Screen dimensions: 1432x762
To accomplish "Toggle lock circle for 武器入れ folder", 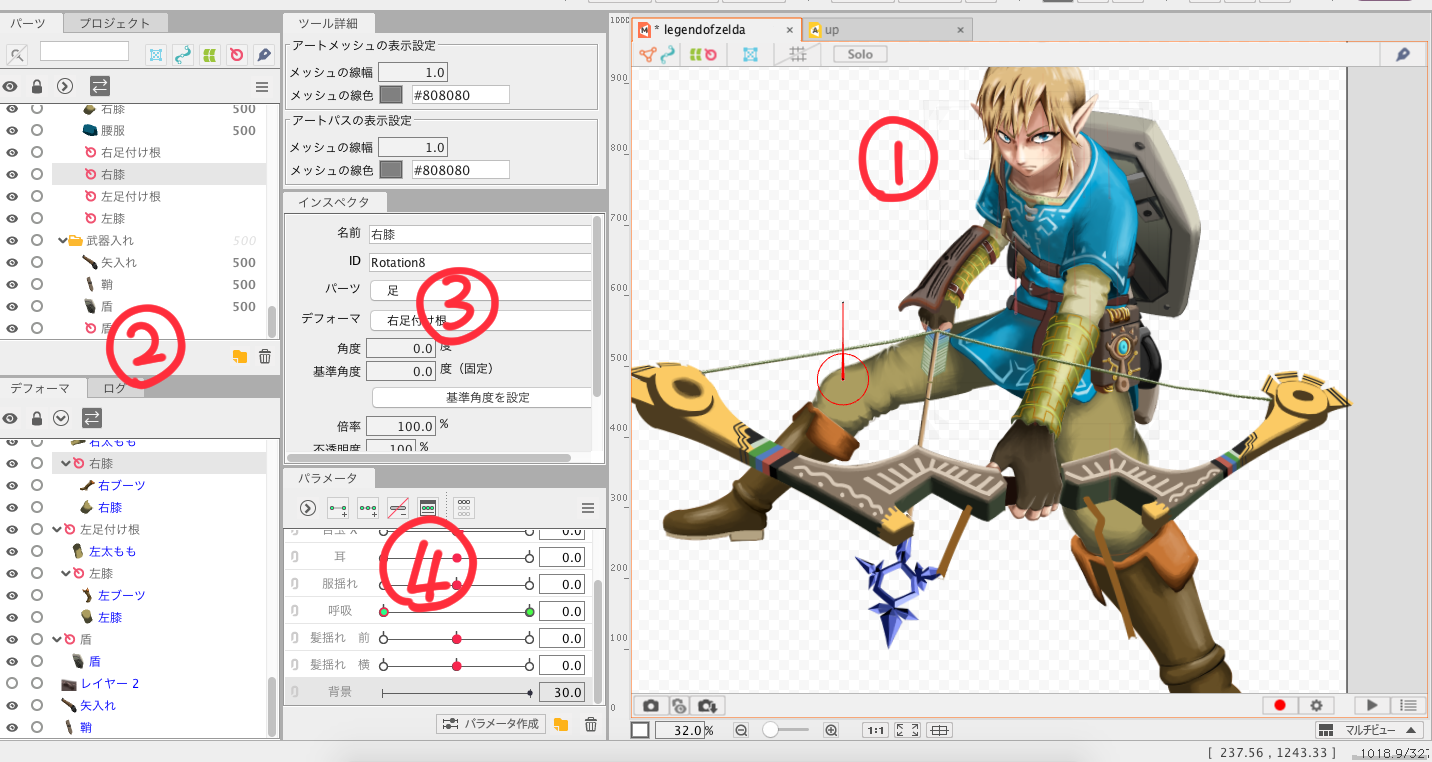I will coord(37,240).
